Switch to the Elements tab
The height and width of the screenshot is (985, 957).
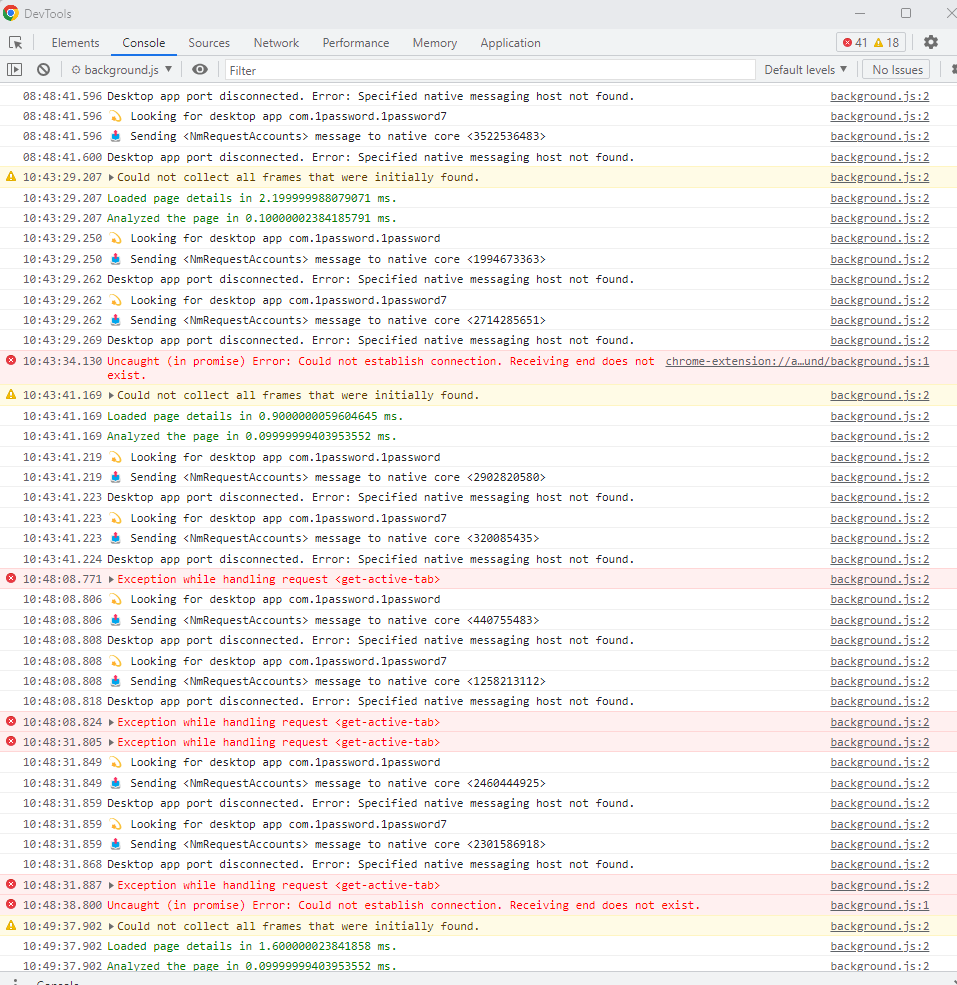75,43
